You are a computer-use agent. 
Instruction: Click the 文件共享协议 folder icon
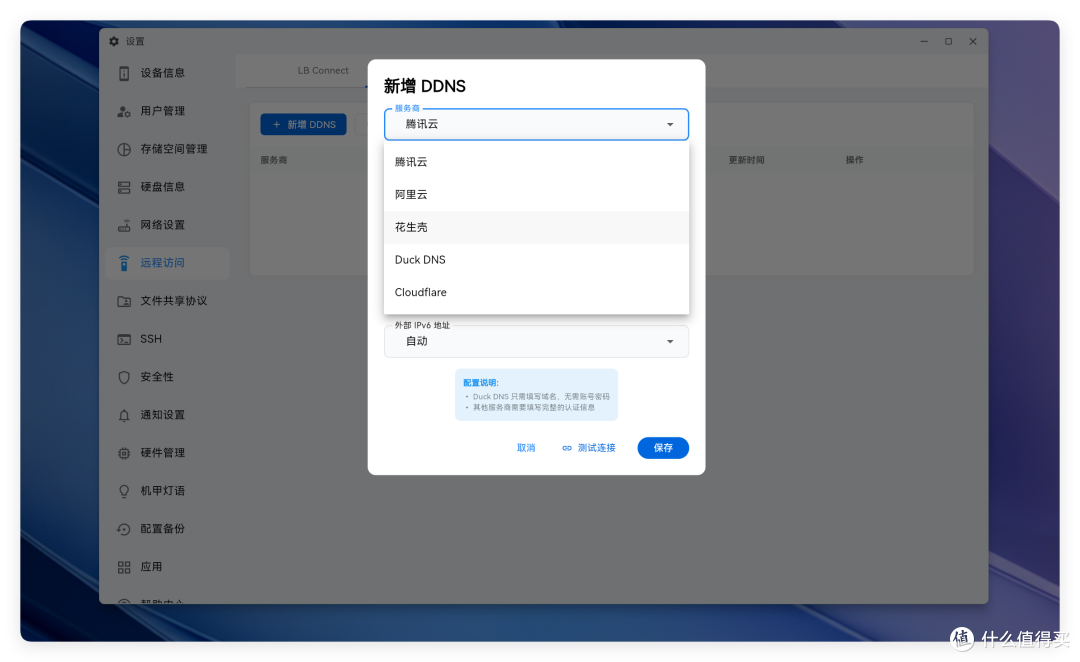pyautogui.click(x=124, y=301)
